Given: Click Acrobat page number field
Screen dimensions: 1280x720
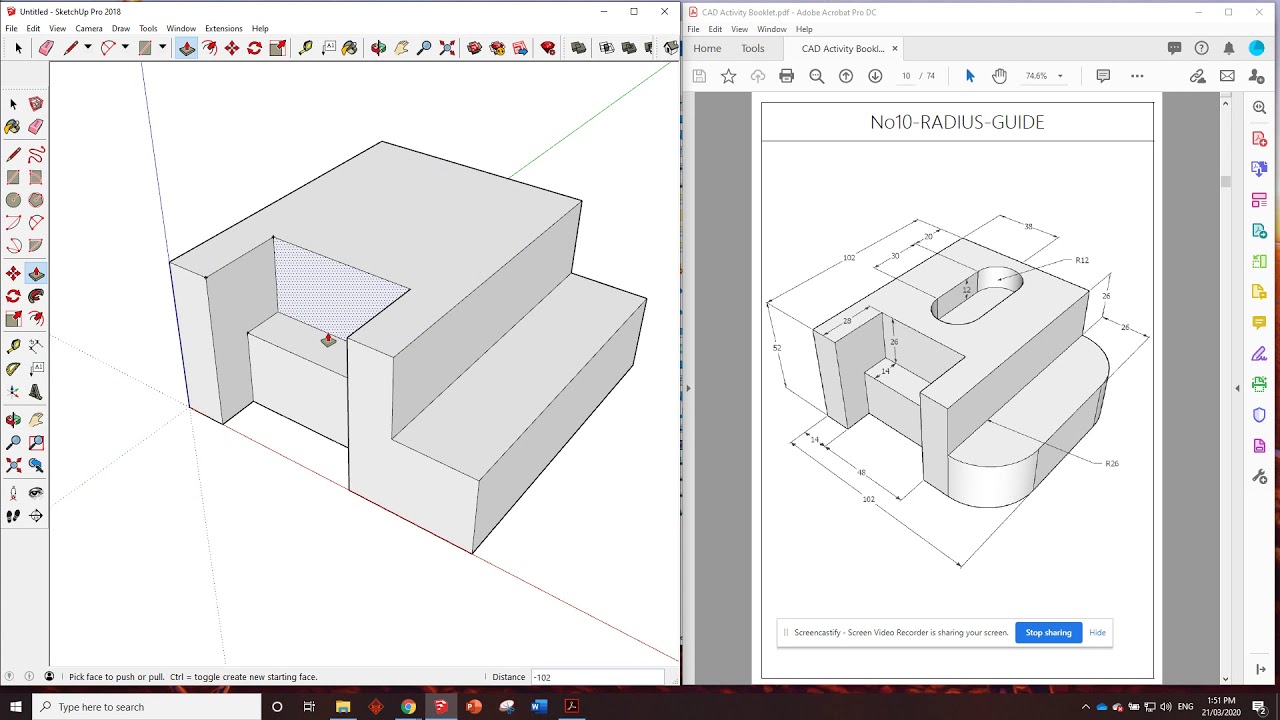Looking at the screenshot, I should coord(906,76).
